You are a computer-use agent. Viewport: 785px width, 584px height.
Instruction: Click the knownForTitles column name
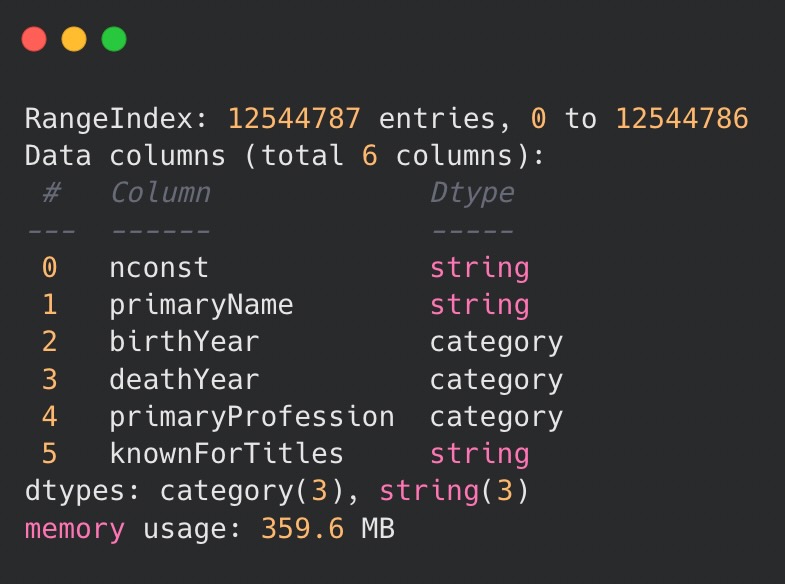pos(226,453)
